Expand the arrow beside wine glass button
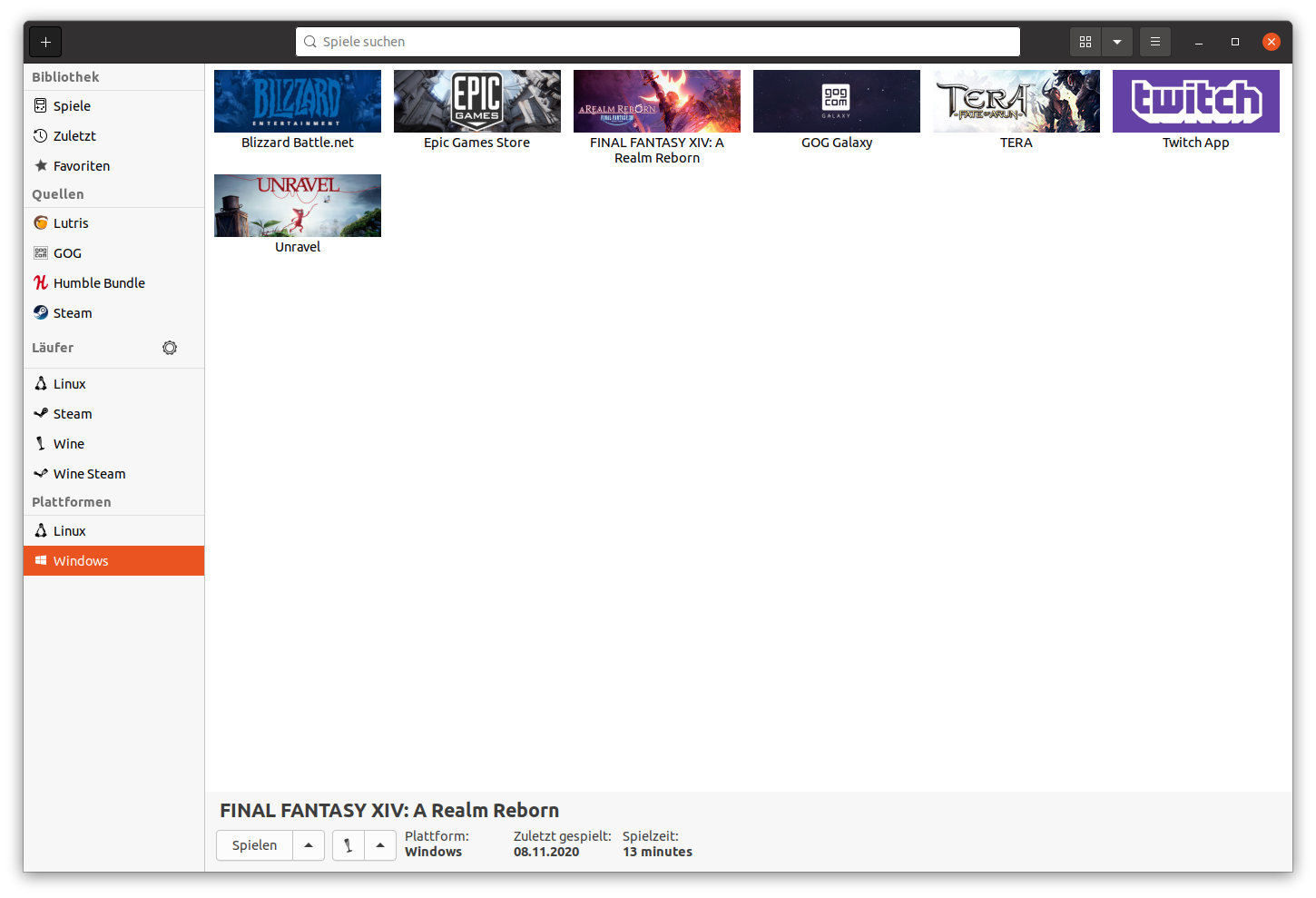 point(380,845)
